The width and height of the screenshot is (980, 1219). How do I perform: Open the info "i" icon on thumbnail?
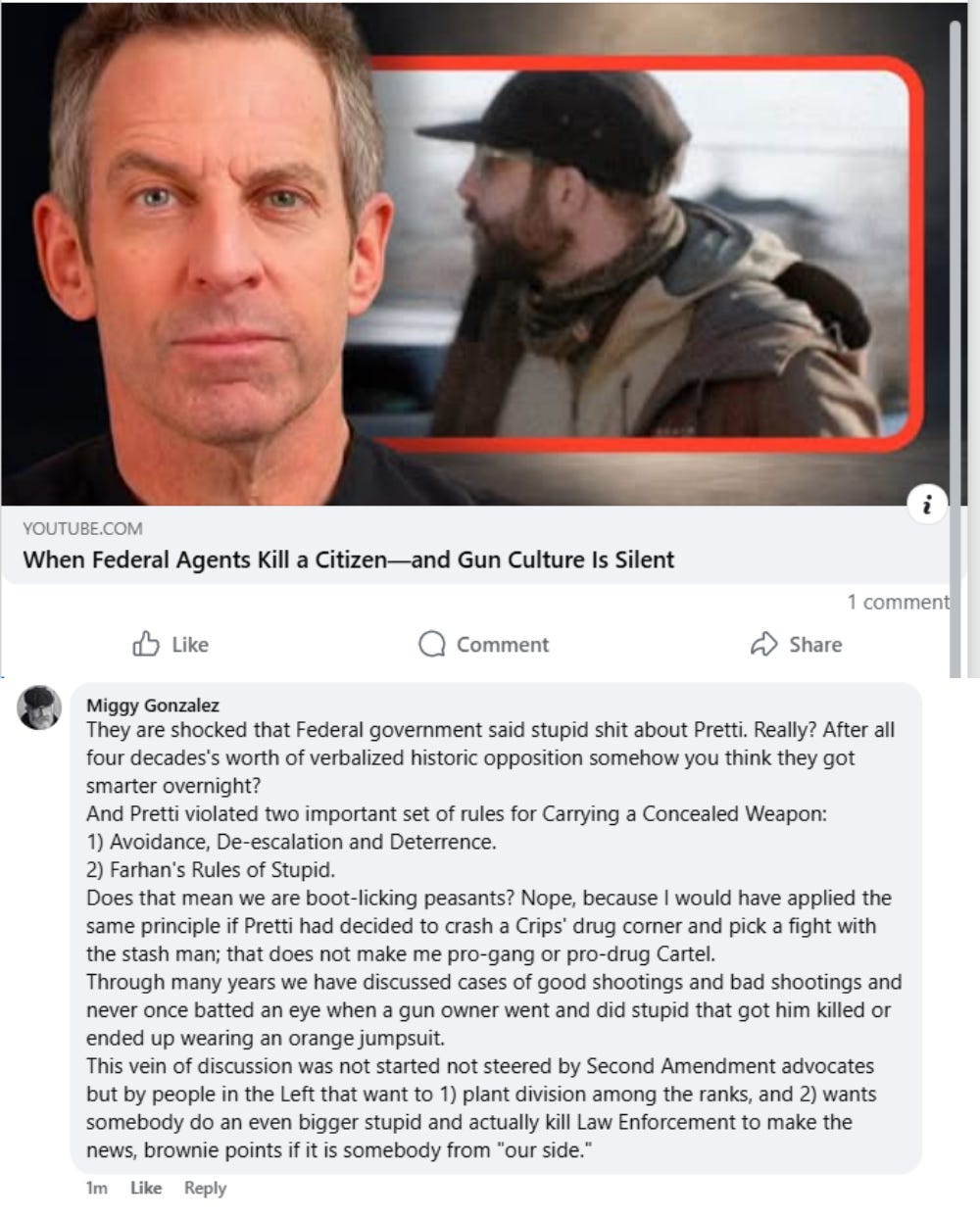click(x=926, y=504)
